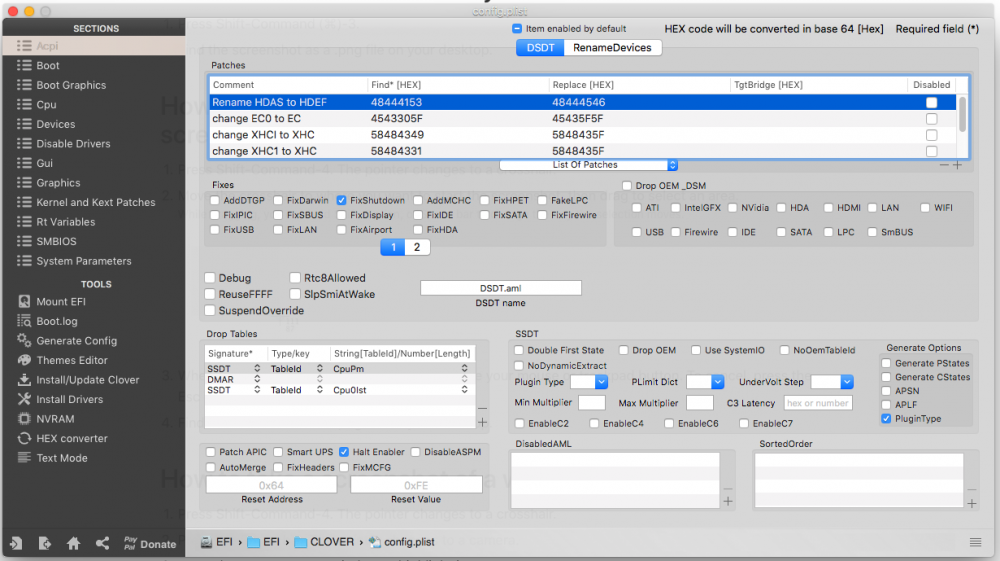Select the DSDT tab
Screen dimensions: 1000x561
click(x=540, y=48)
